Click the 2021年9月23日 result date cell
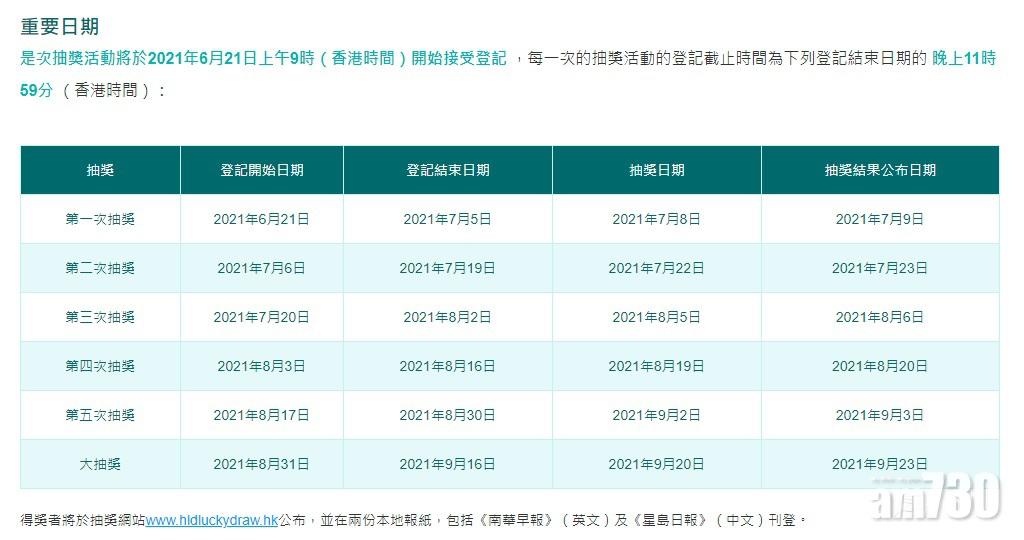 (x=879, y=464)
